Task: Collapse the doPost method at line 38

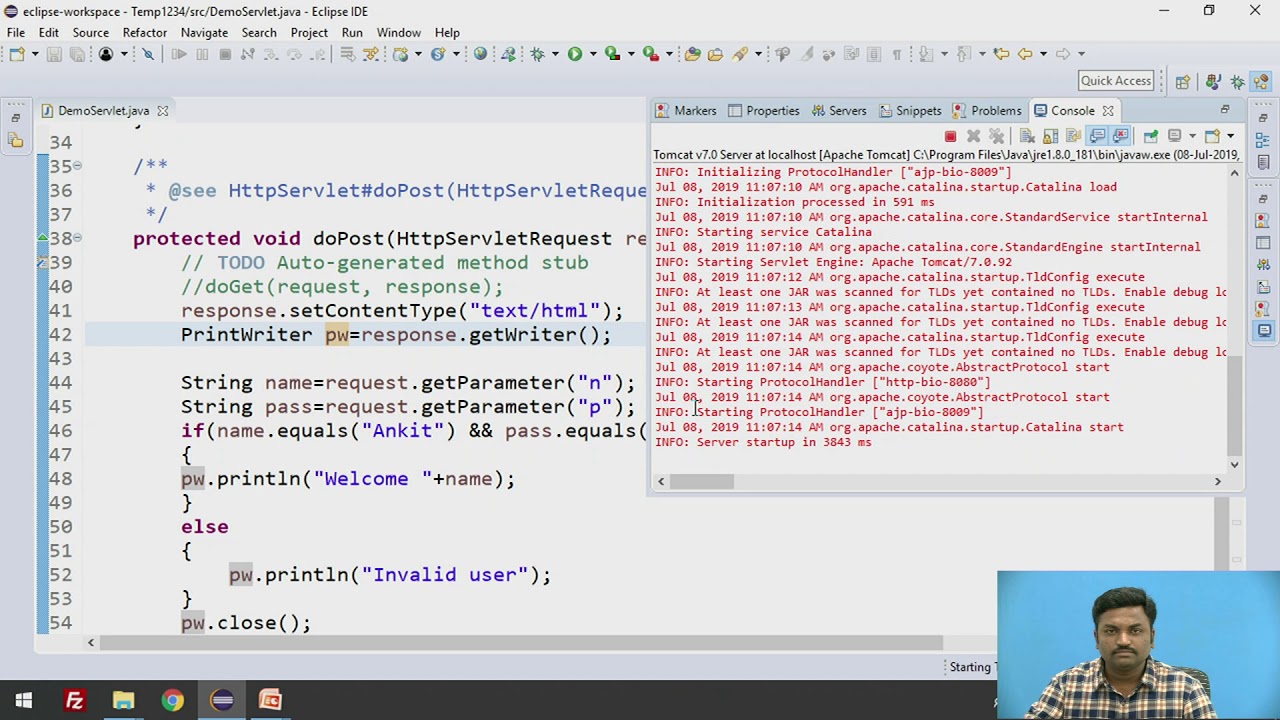Action: tap(77, 238)
